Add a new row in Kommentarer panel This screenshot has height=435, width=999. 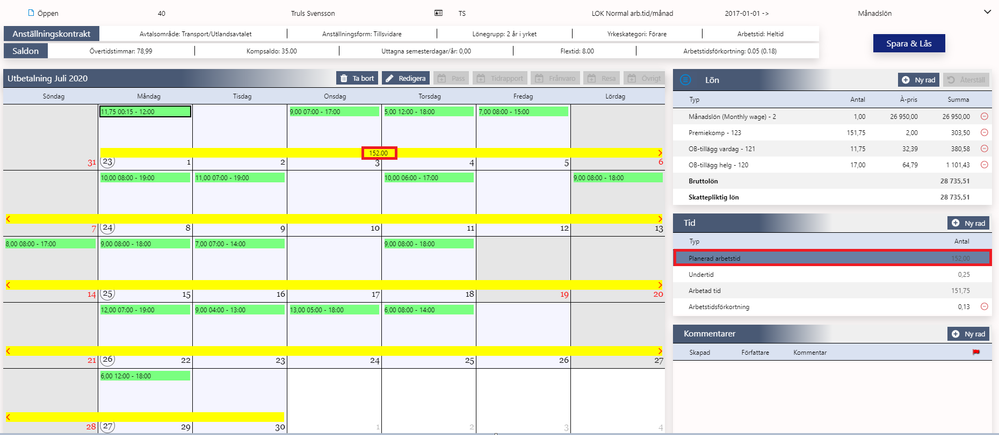tap(969, 334)
